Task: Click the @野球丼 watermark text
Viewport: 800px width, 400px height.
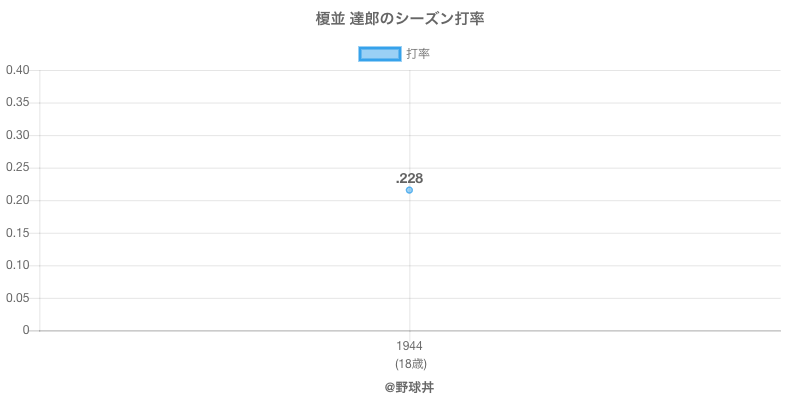Action: coord(409,386)
